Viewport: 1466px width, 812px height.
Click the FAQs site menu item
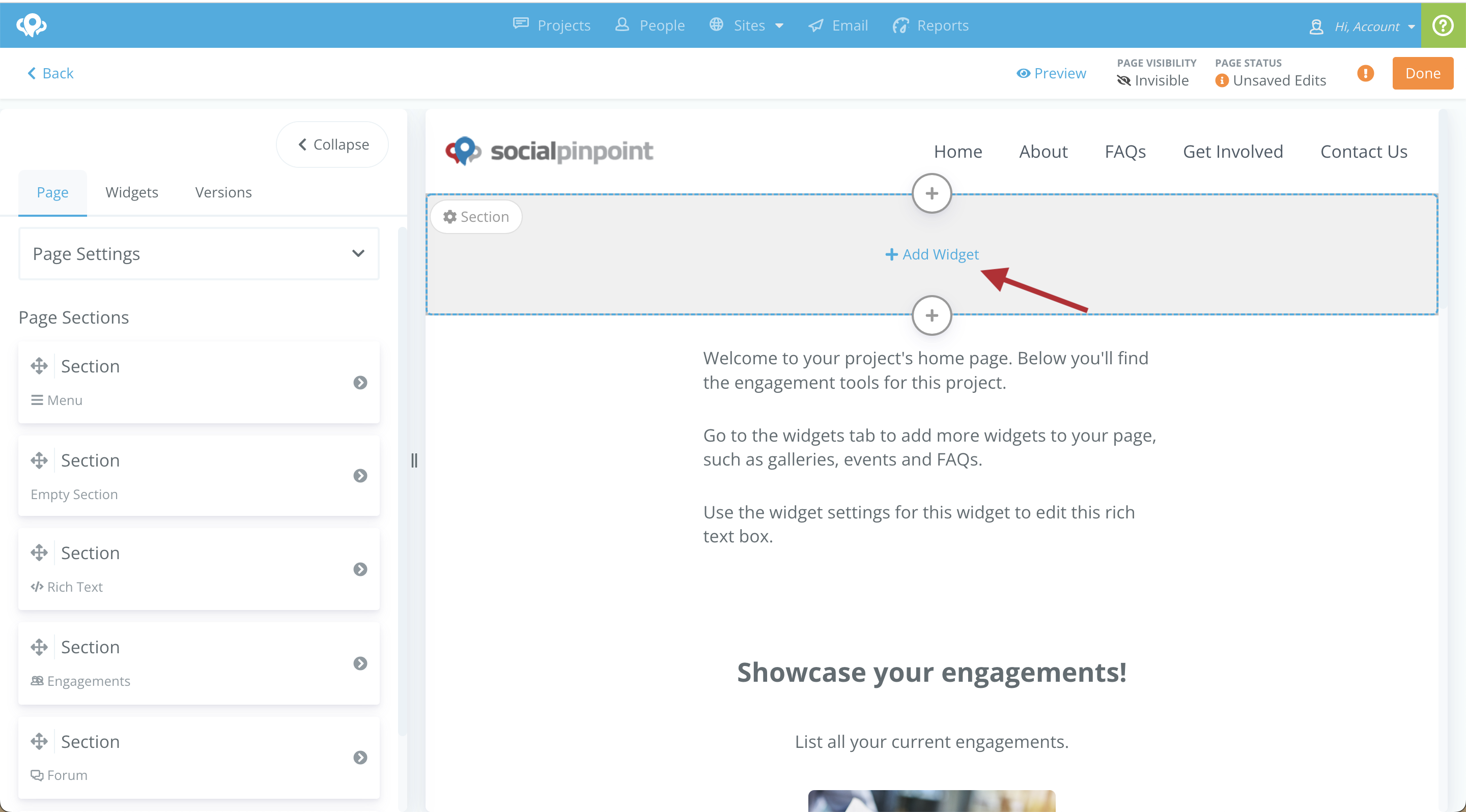pos(1125,151)
